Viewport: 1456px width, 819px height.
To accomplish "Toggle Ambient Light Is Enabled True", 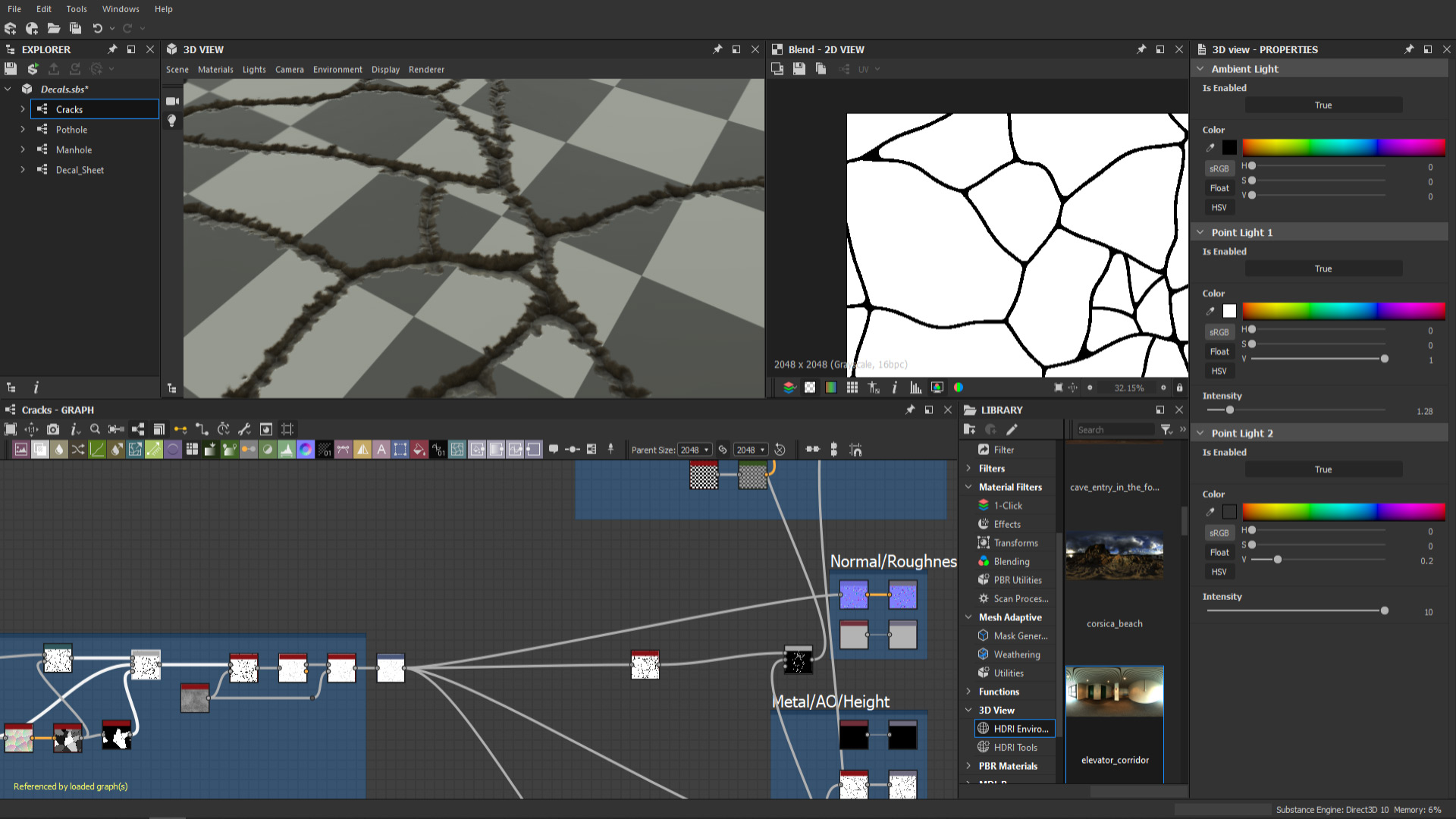I will tap(1323, 105).
